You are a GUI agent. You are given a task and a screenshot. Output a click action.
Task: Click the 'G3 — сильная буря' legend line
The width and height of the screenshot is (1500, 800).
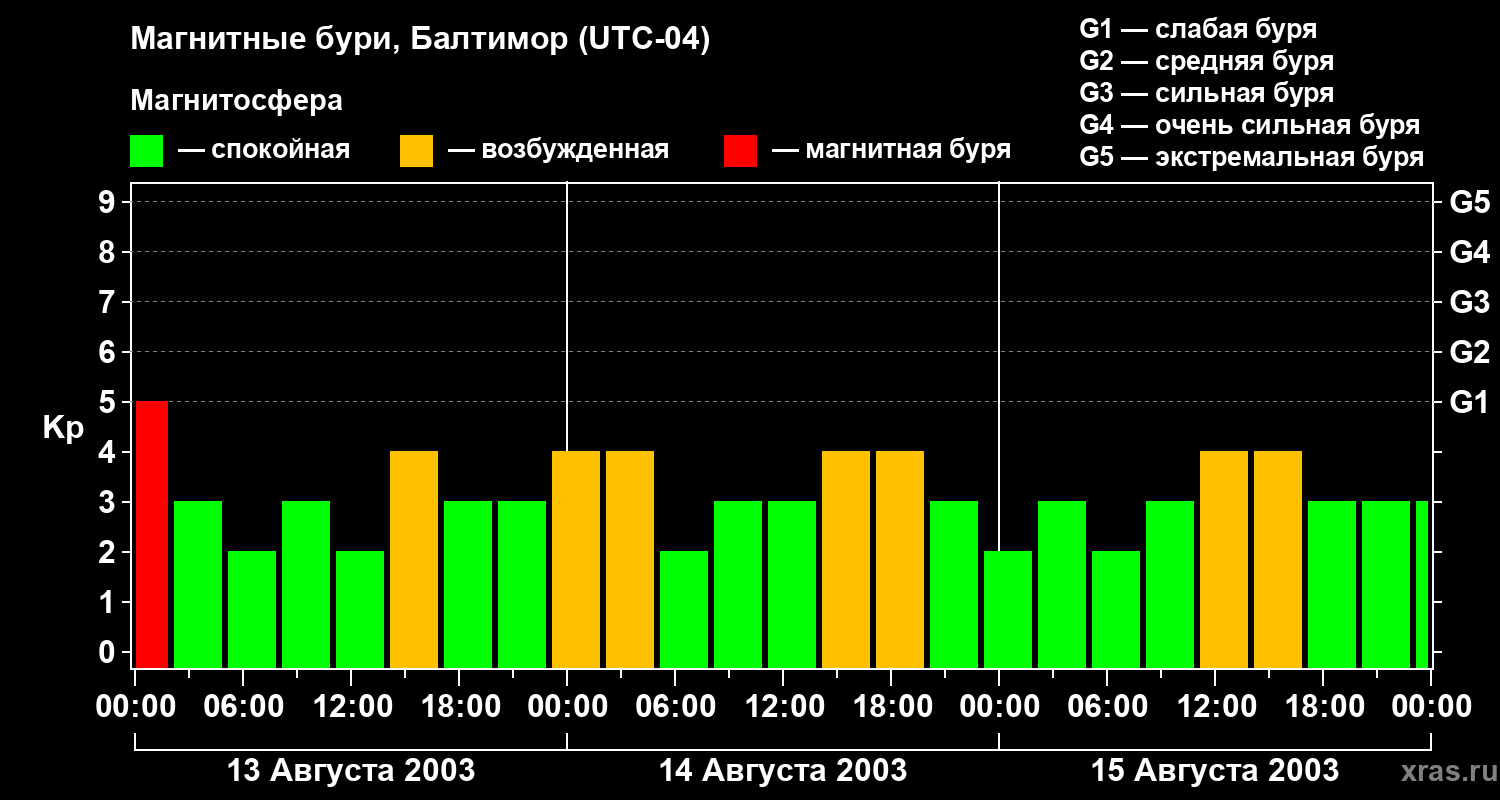pyautogui.click(x=1206, y=93)
